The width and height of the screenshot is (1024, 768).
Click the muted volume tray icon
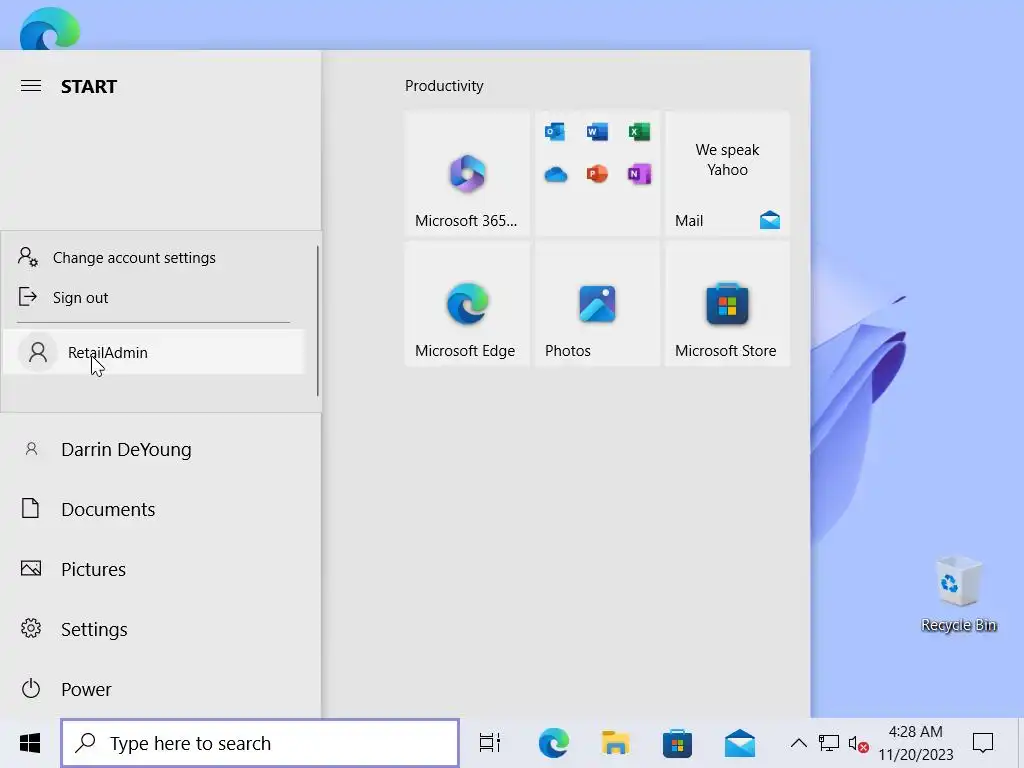(858, 743)
